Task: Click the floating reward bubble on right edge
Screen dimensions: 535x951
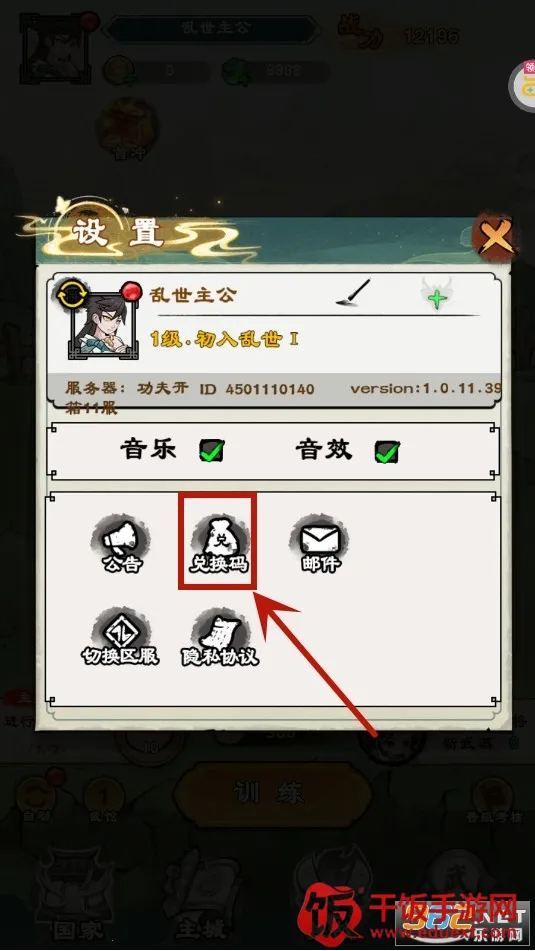Action: pos(523,85)
